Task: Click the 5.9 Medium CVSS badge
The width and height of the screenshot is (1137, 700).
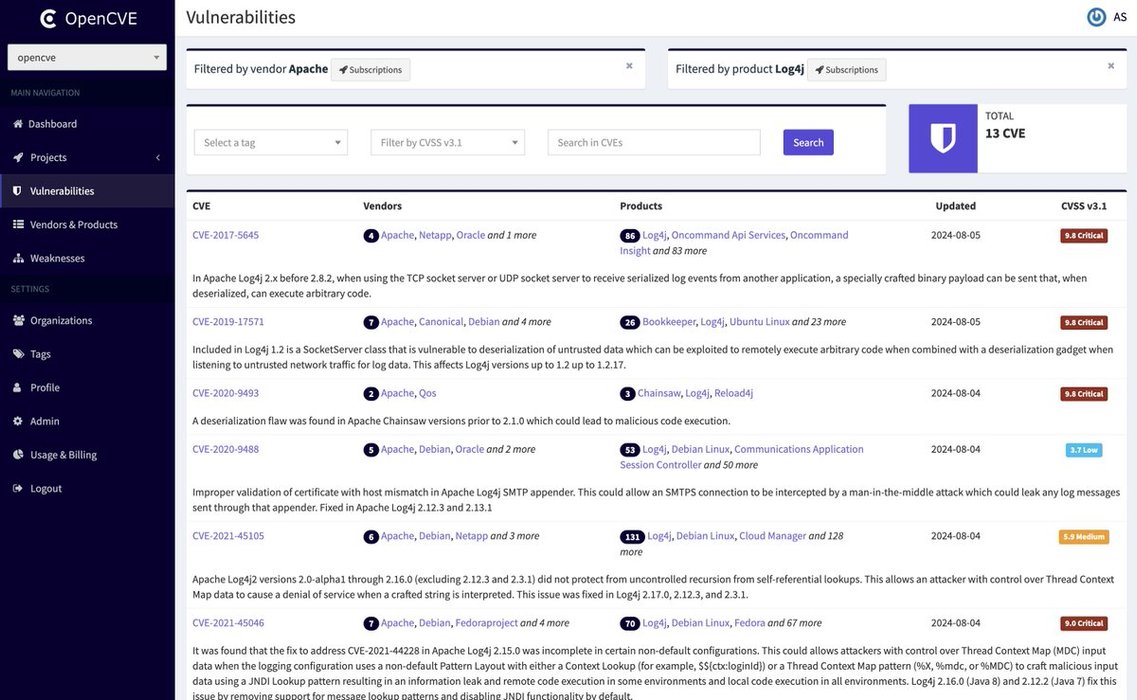Action: click(1083, 537)
